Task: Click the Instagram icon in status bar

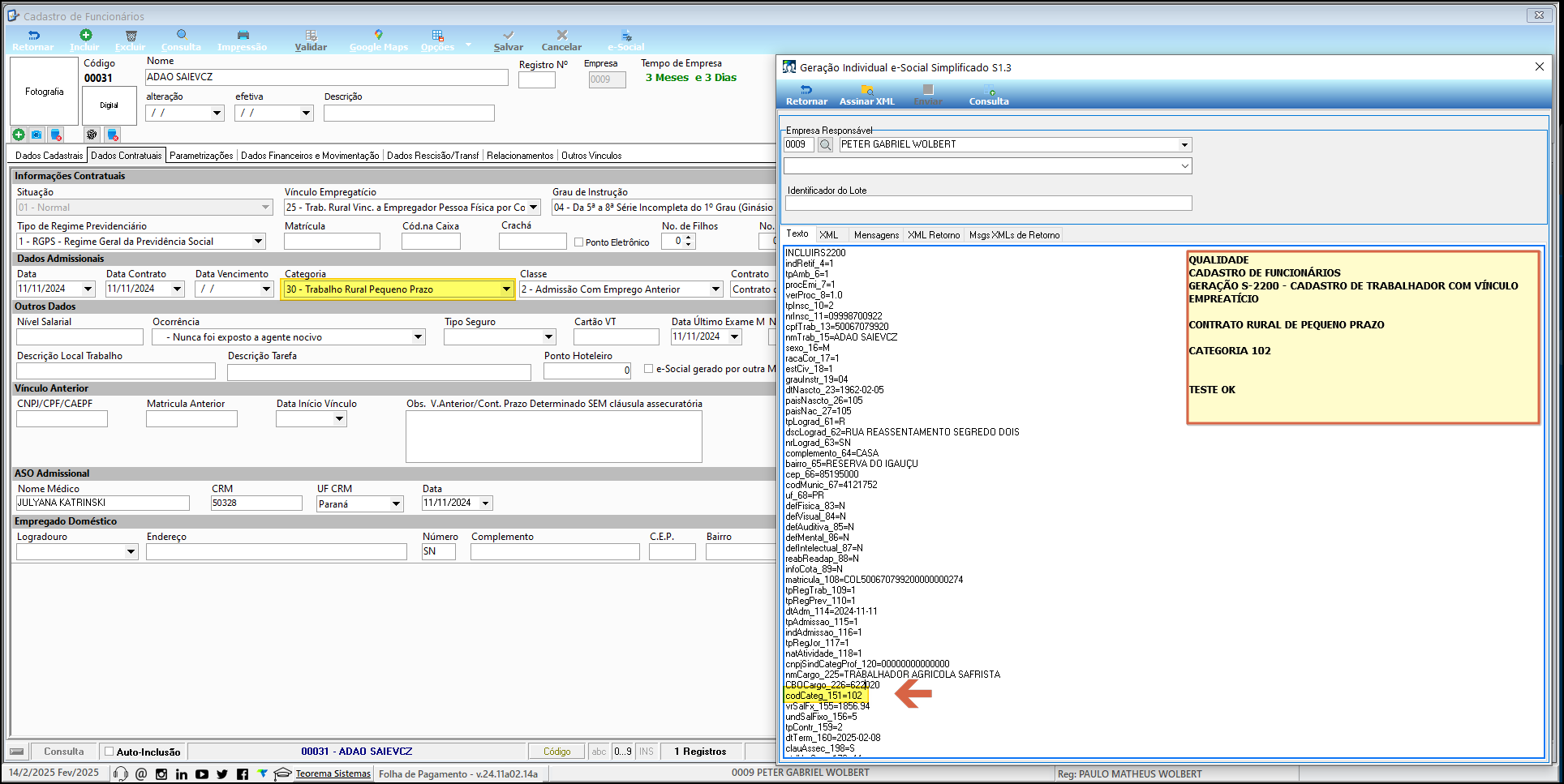Action: pyautogui.click(x=161, y=774)
